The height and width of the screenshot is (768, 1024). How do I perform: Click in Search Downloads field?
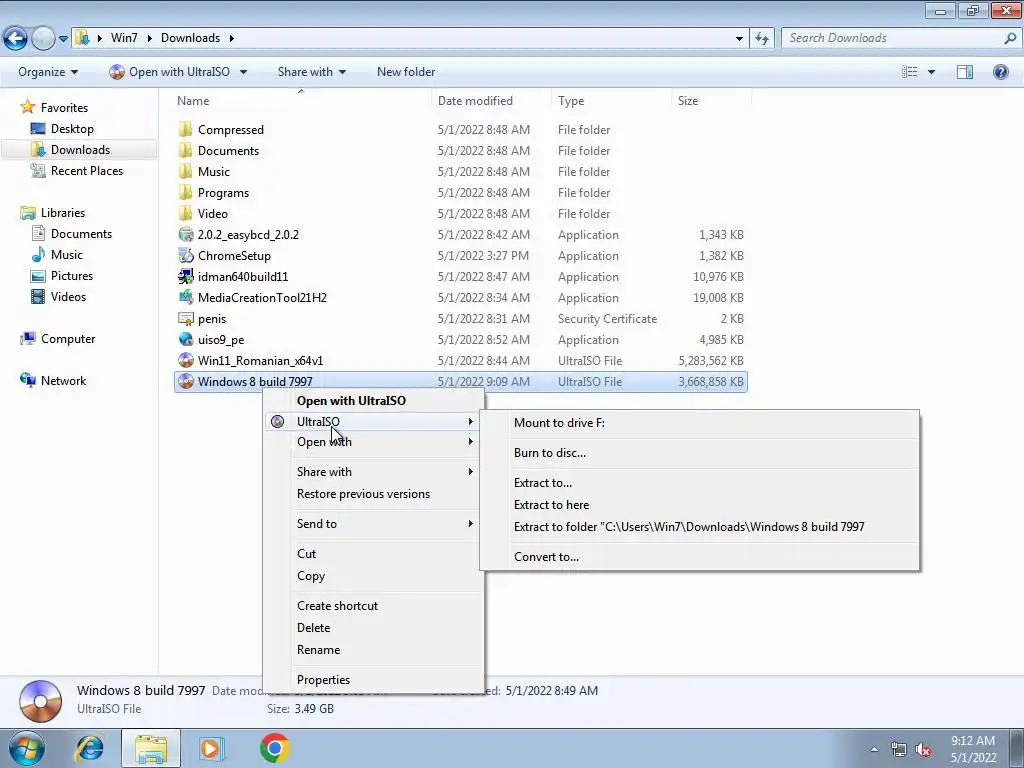tap(891, 38)
